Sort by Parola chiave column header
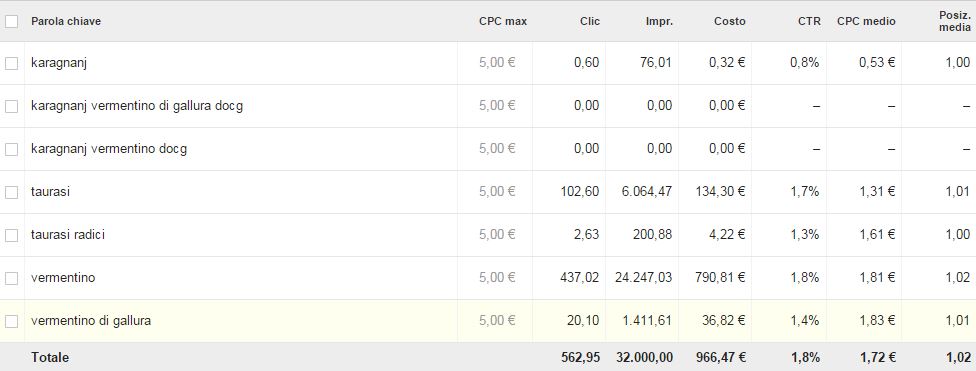Screen dimensions: 976x371 pos(66,21)
